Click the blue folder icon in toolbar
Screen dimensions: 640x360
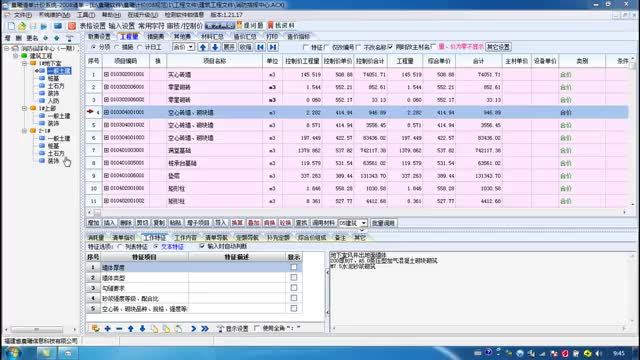(44, 26)
